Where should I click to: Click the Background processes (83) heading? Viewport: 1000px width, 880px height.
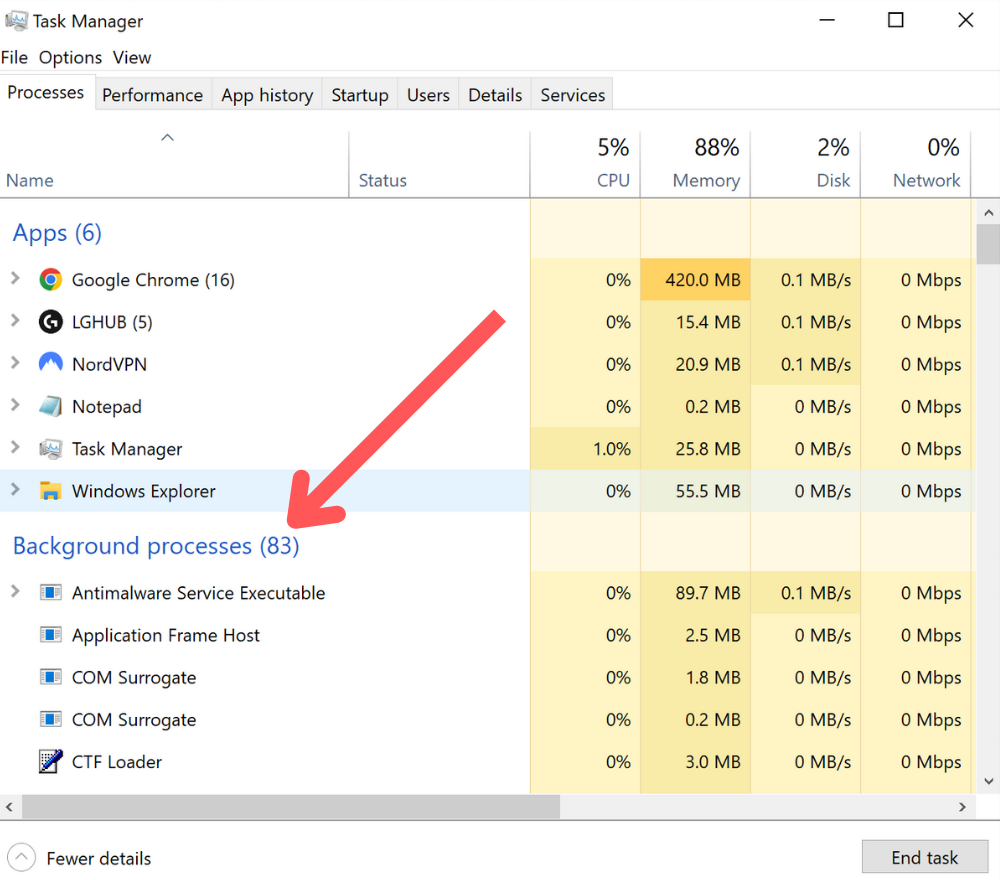pos(156,546)
